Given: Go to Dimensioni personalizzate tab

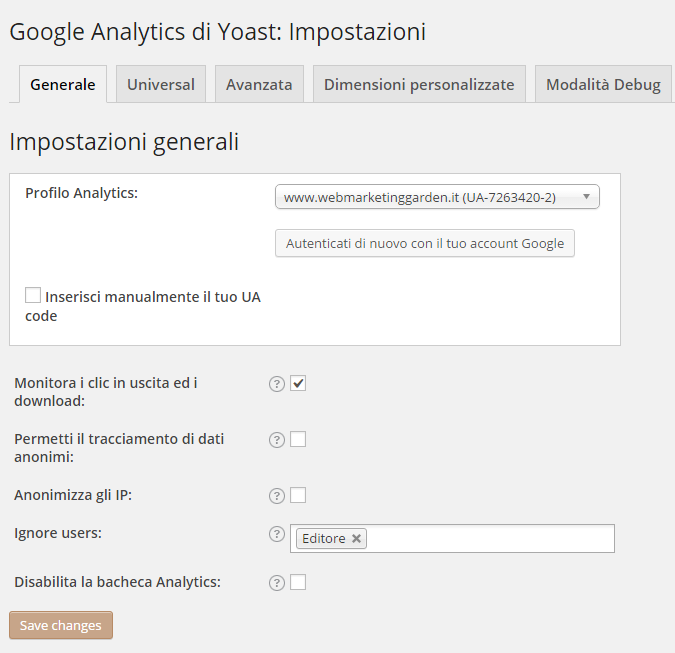Looking at the screenshot, I should [x=419, y=84].
